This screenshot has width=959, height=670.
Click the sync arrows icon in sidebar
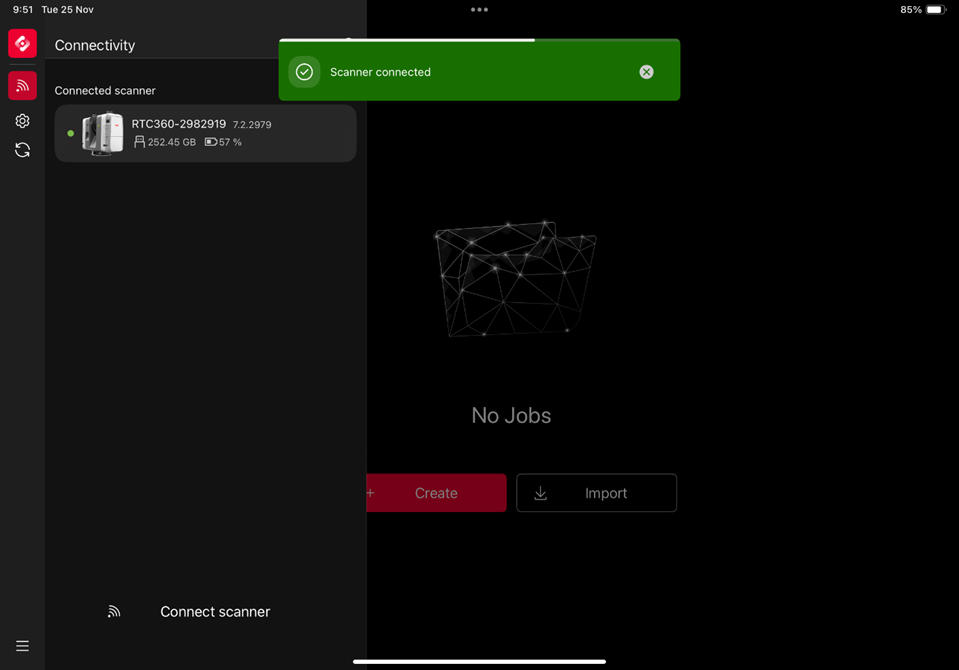click(x=22, y=150)
